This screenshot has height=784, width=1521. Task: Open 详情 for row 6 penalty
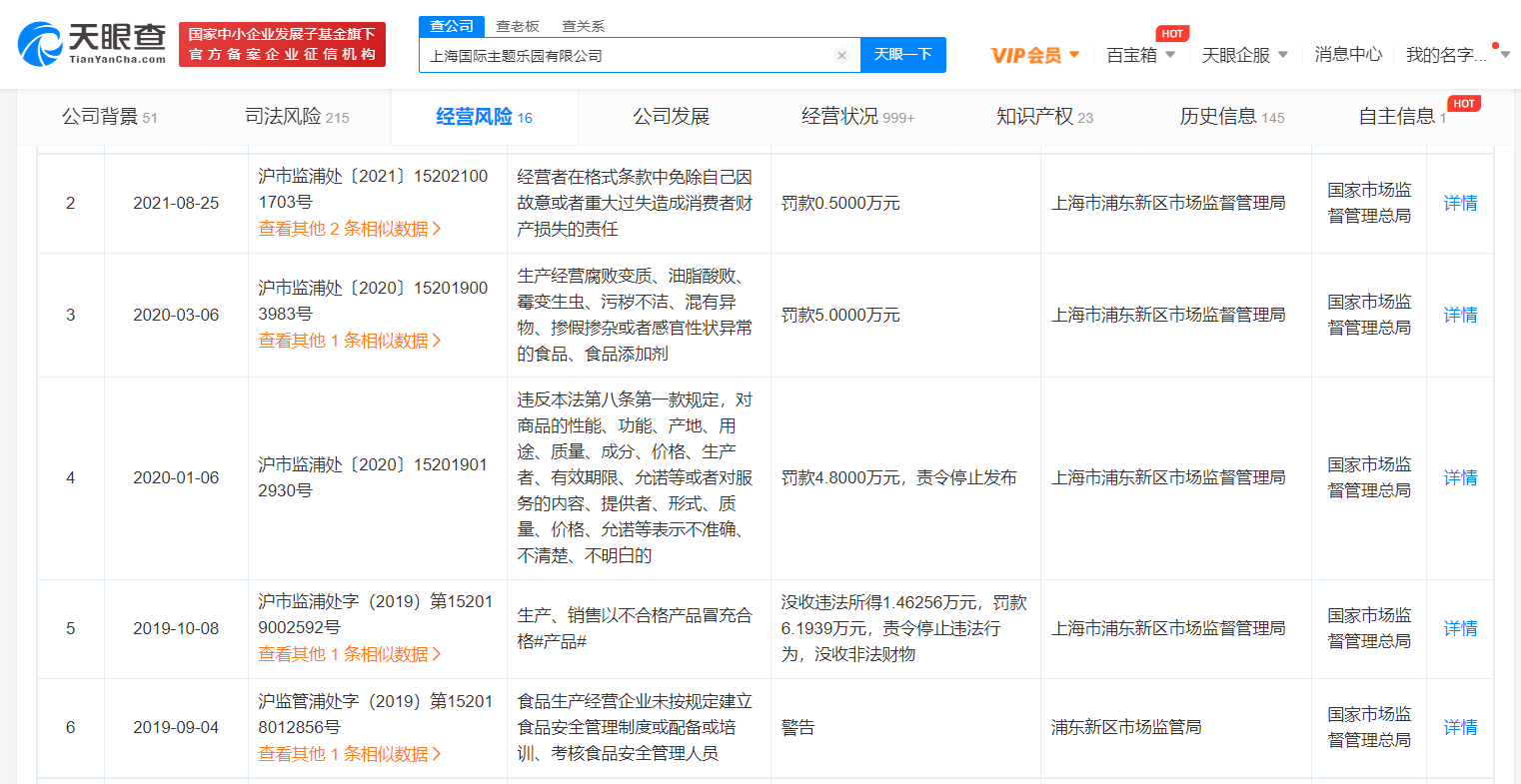pyautogui.click(x=1460, y=727)
